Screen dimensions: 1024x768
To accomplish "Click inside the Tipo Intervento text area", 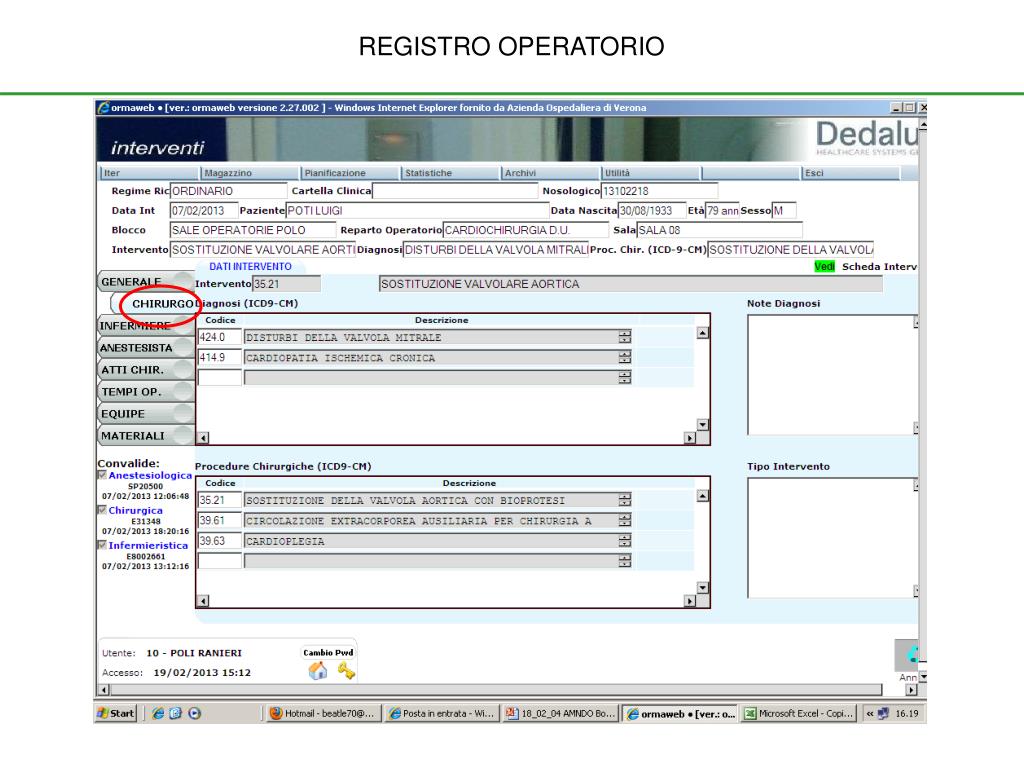I will pos(830,537).
